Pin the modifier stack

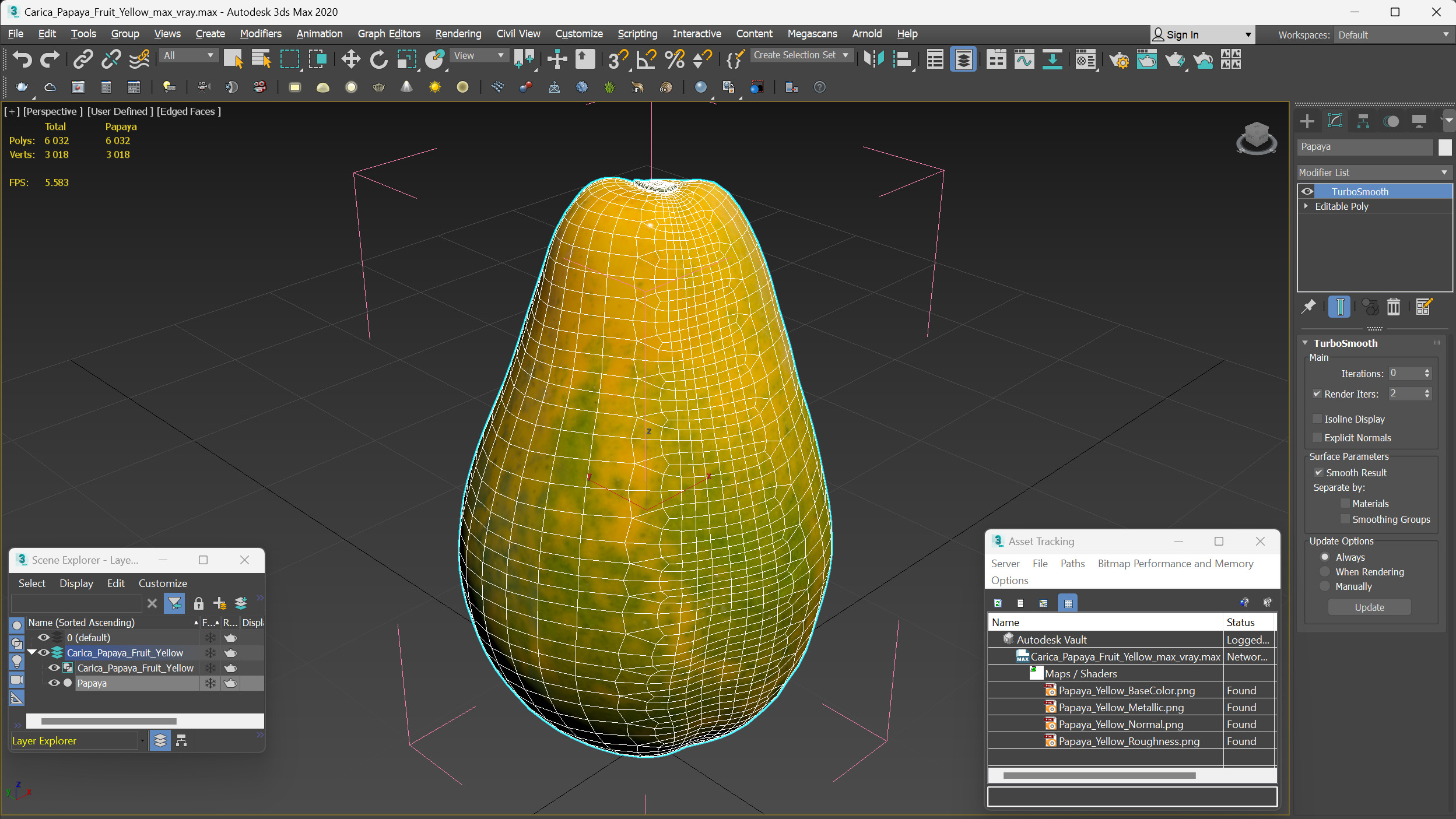click(1308, 307)
